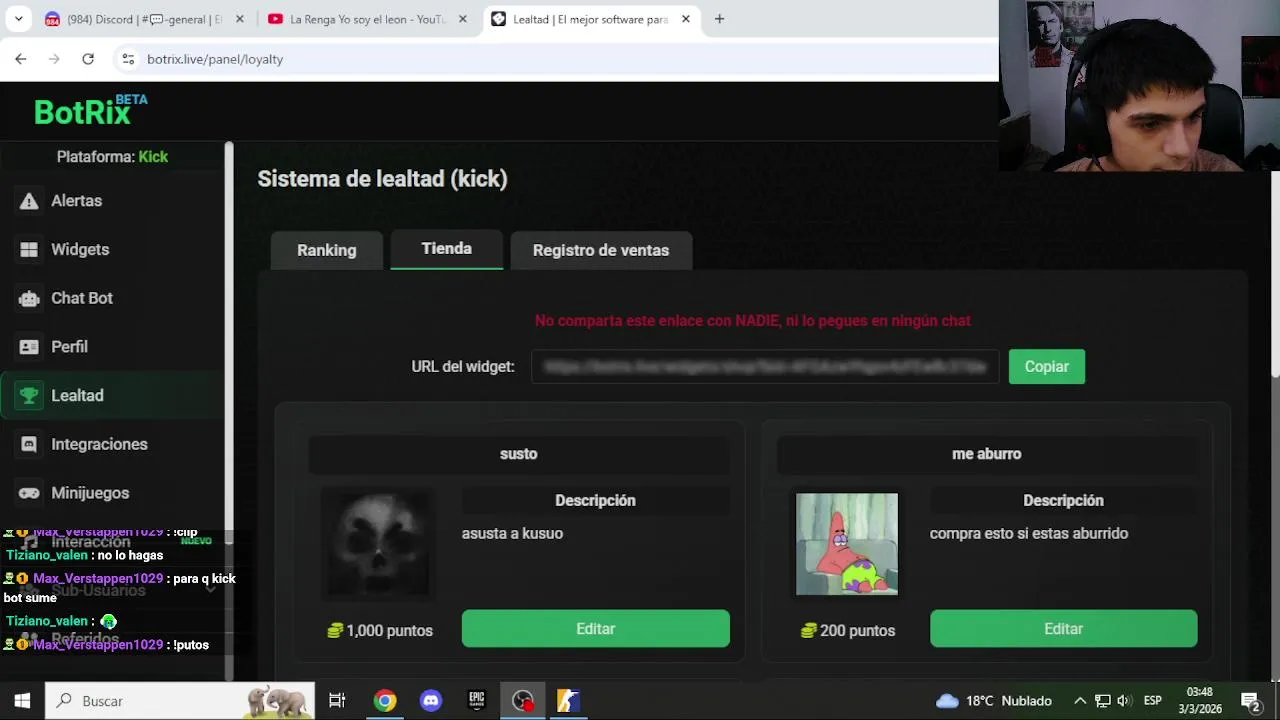Click the Integraciones icon in sidebar
Image resolution: width=1280 pixels, height=720 pixels.
(29, 444)
